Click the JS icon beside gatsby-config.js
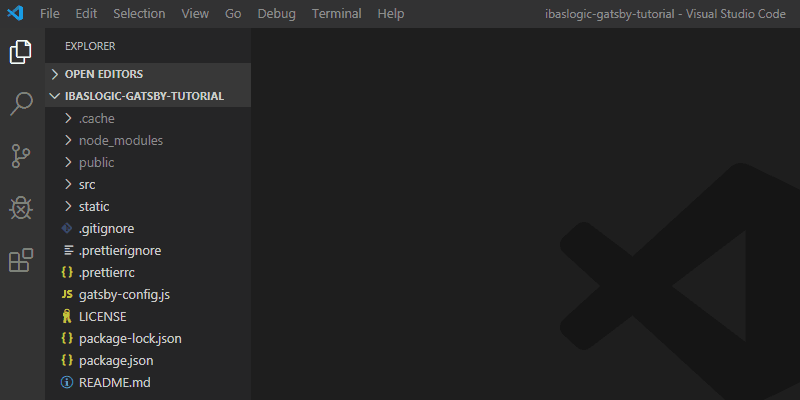The width and height of the screenshot is (800, 400). (67, 295)
